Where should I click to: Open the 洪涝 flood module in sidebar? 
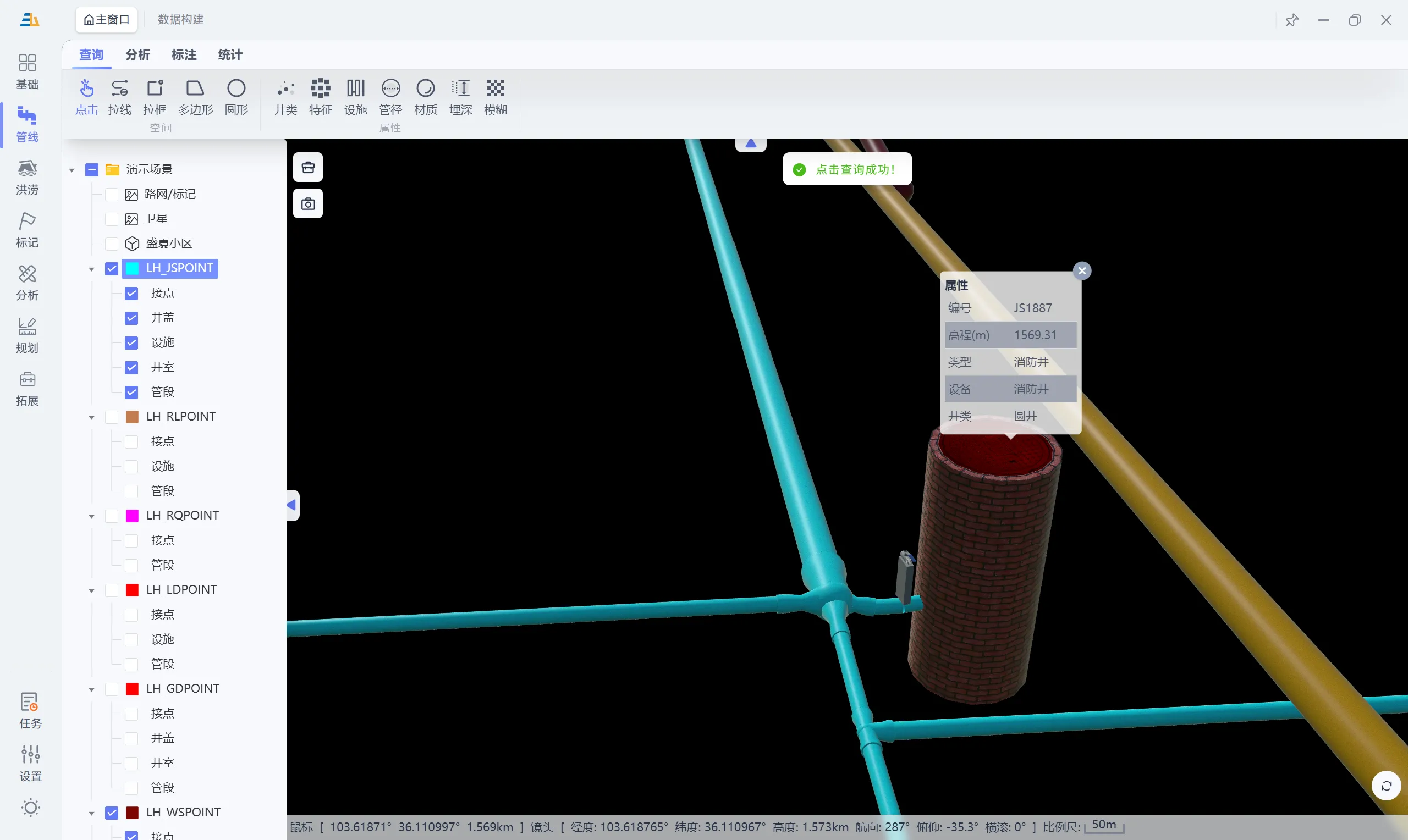pos(27,177)
